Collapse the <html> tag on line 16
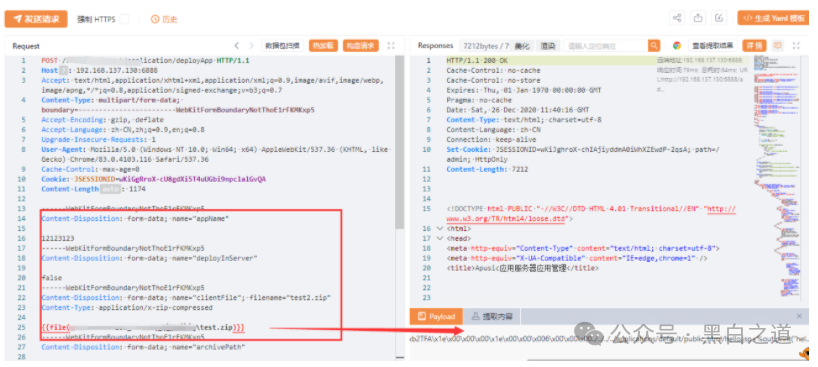This screenshot has width=818, height=367. click(439, 229)
